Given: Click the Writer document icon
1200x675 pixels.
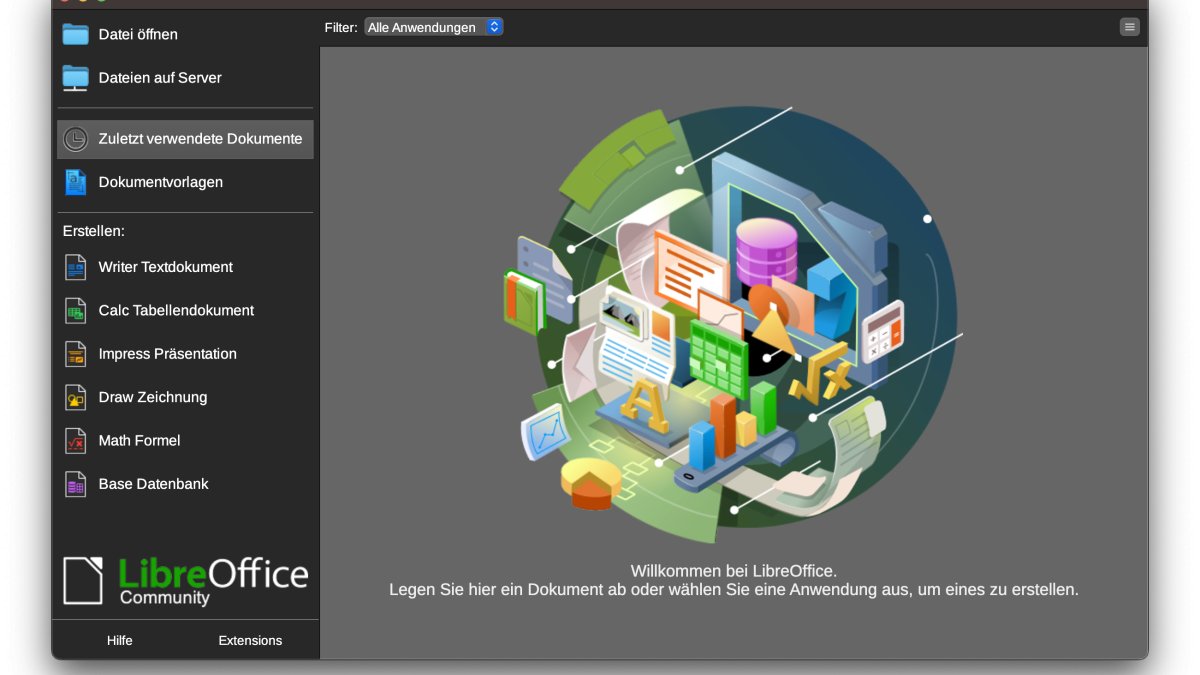Looking at the screenshot, I should pos(76,267).
